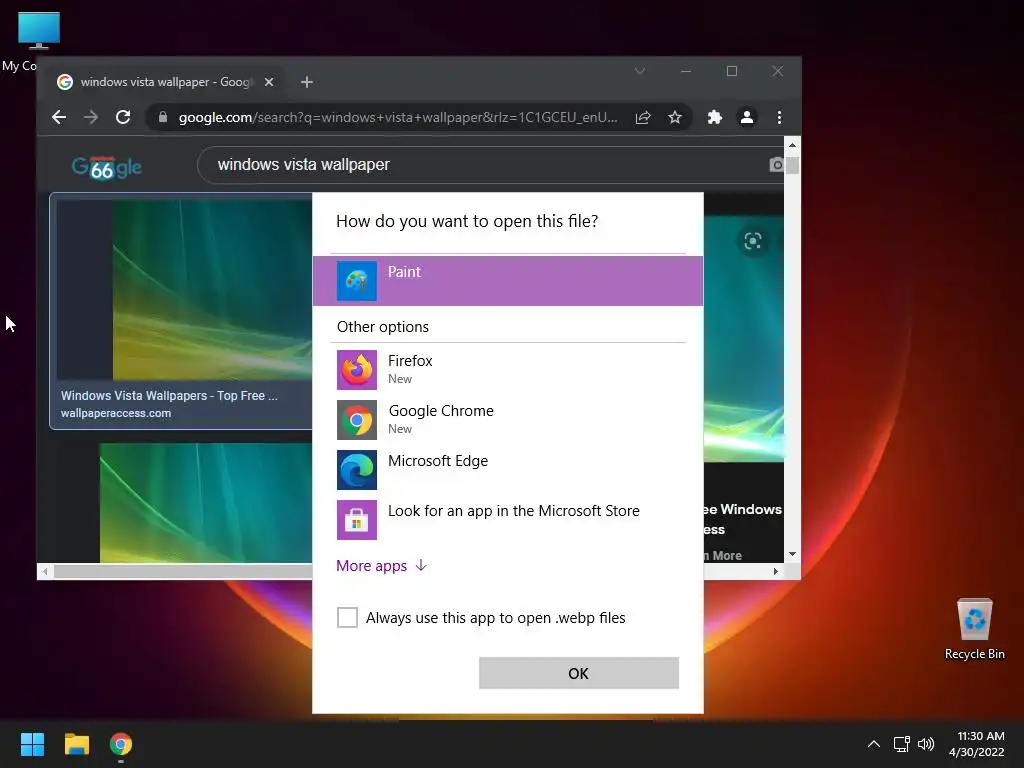1024x768 pixels.
Task: Check Always use this app for .webp
Action: (347, 617)
